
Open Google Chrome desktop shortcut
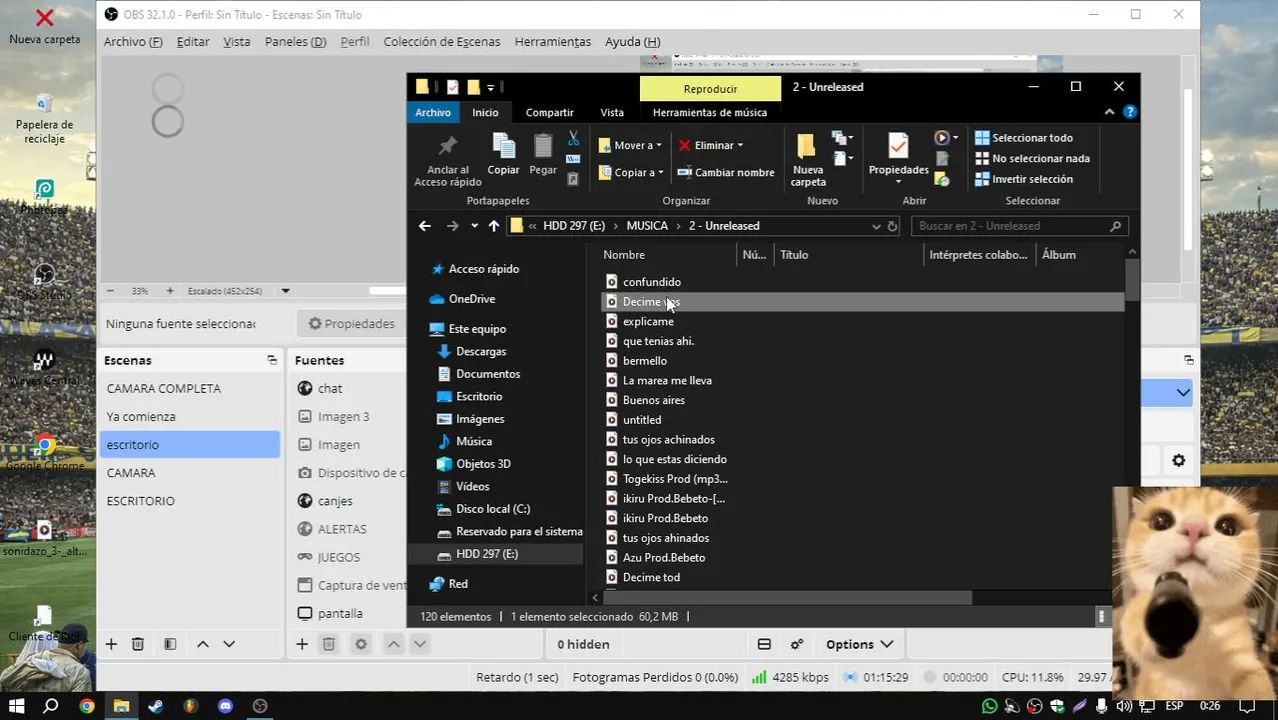coord(45,452)
